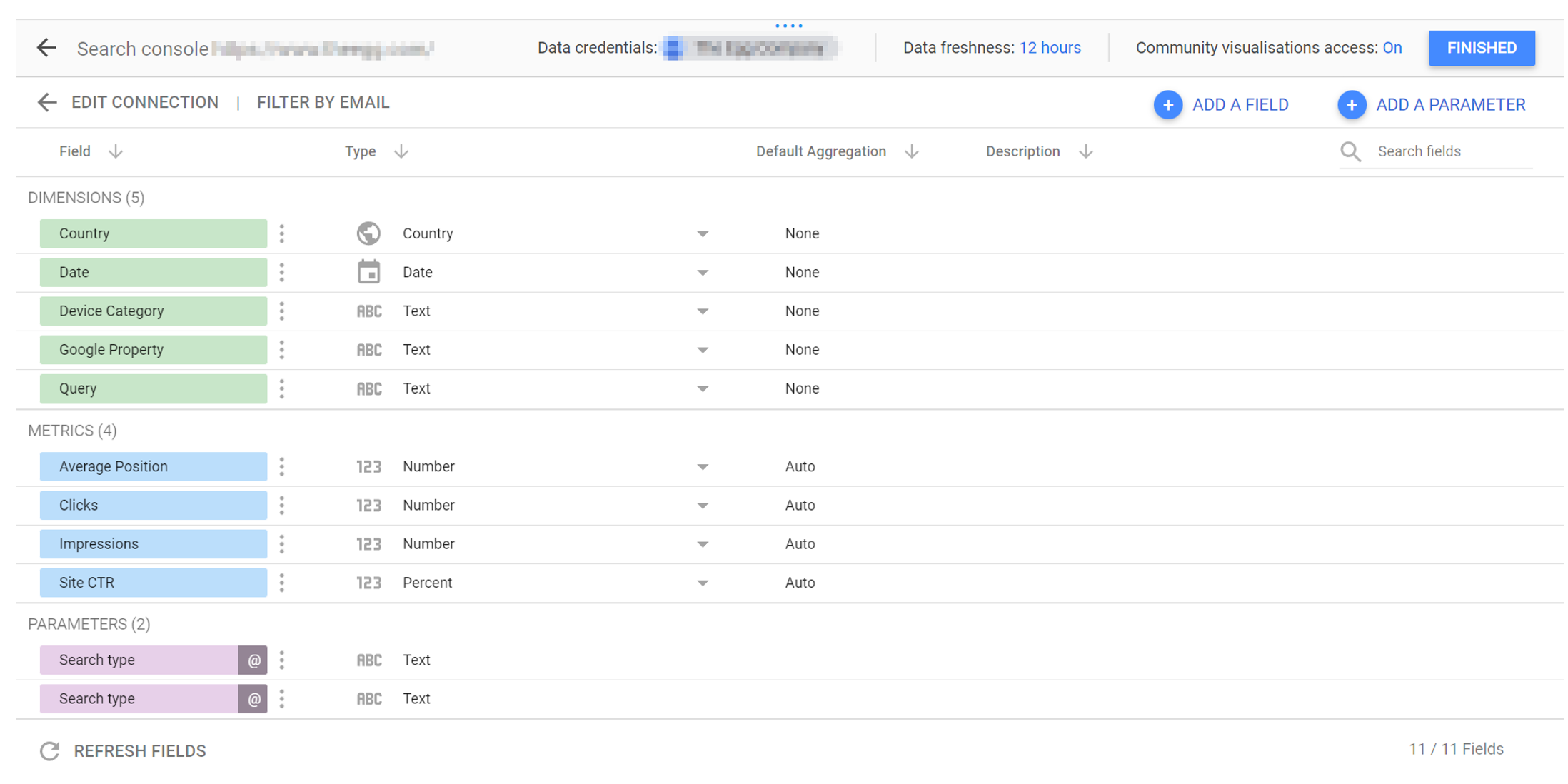Open the three-dot menu for Impressions
The image size is (1568, 784).
282,544
